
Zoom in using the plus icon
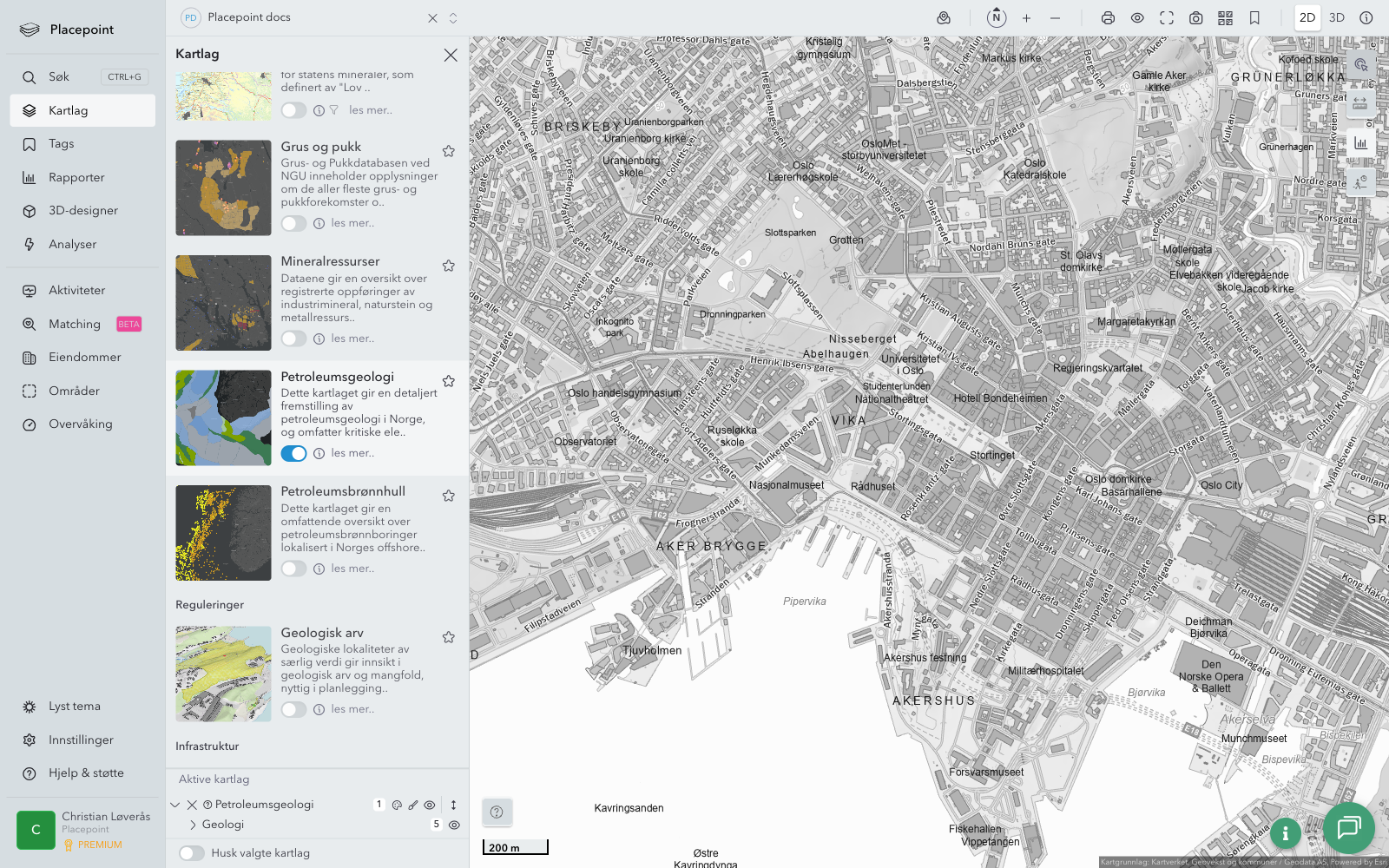(x=1026, y=18)
